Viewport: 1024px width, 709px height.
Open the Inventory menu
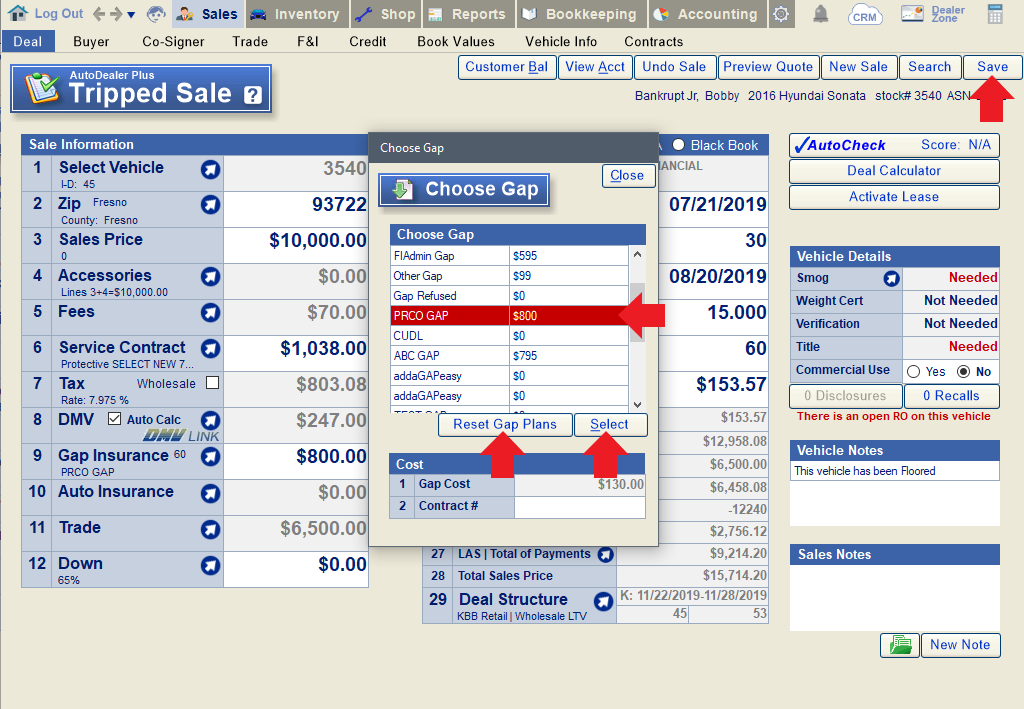(x=295, y=14)
